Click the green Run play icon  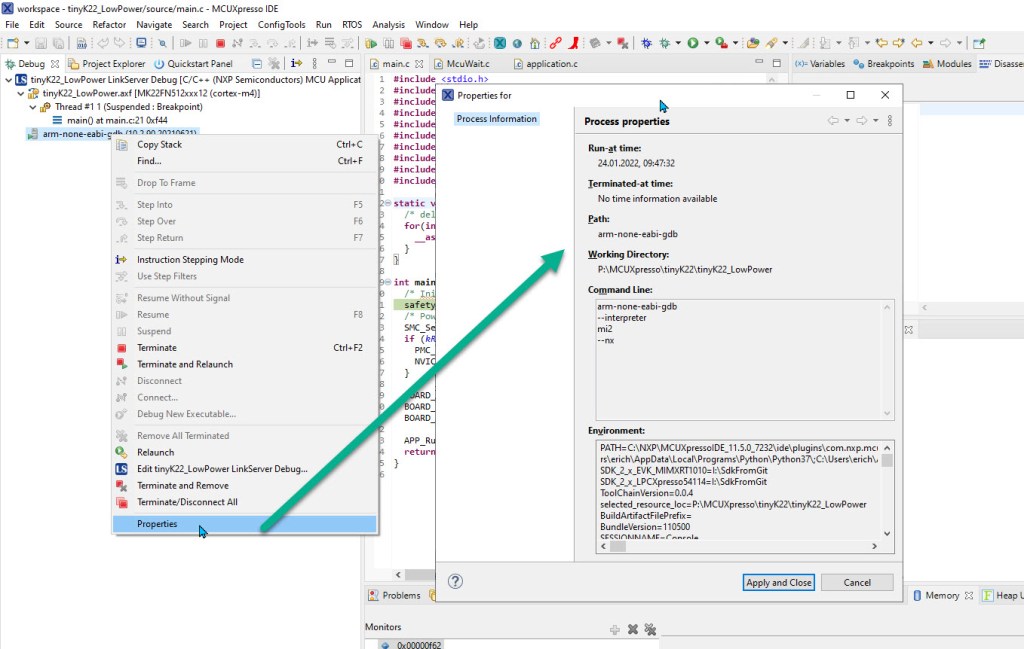(693, 43)
